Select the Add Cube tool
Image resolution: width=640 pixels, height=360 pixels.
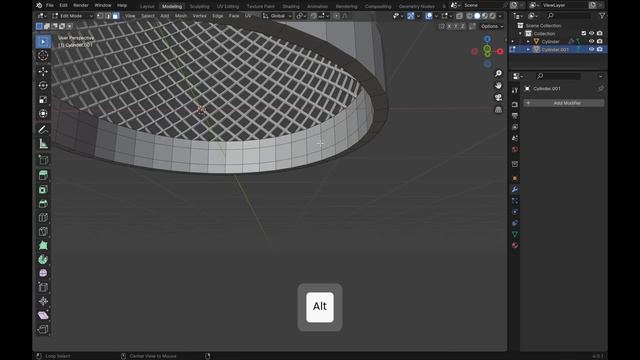point(43,160)
